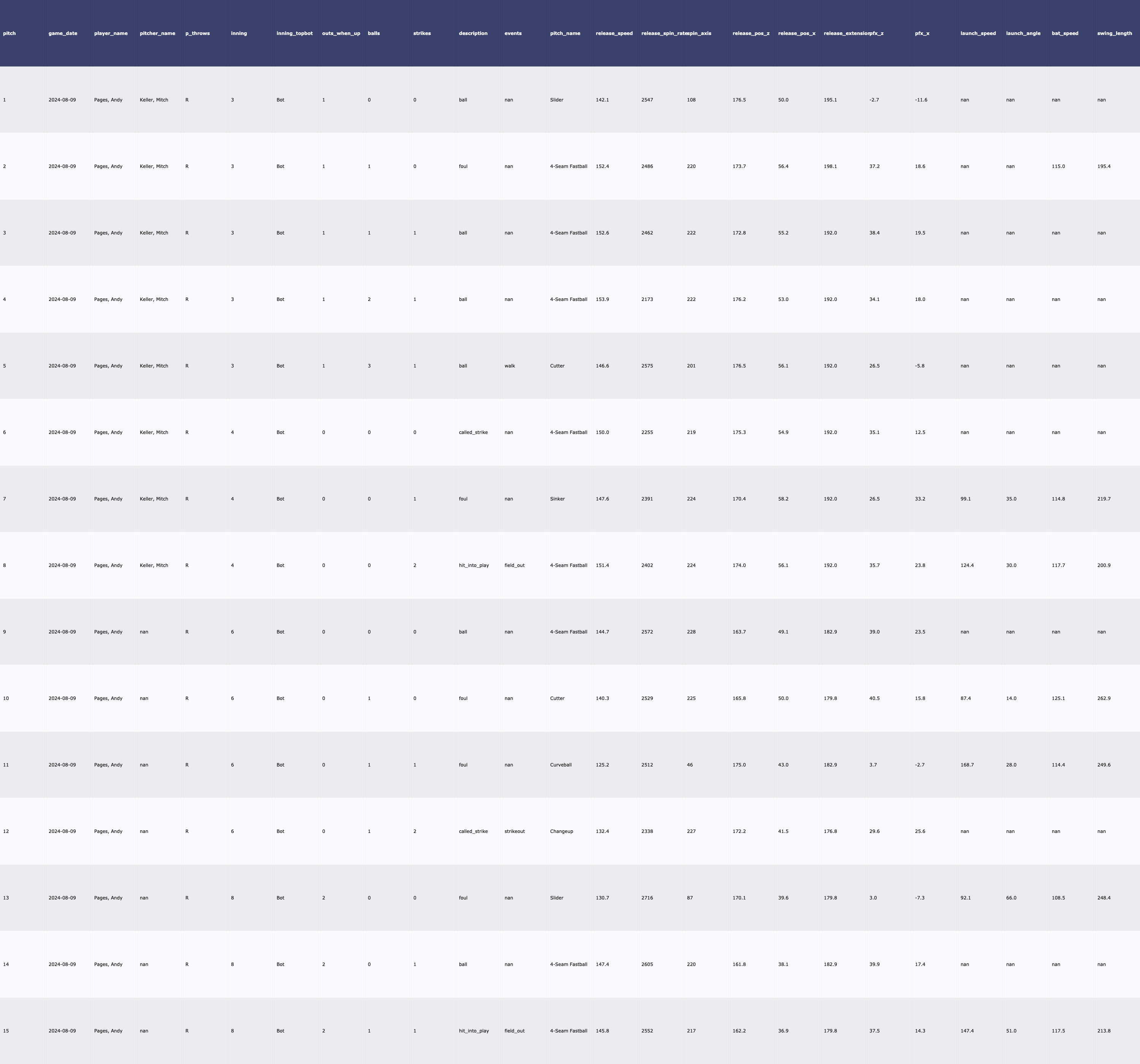Click the pitch_name column header
1140x1064 pixels.
click(x=565, y=33)
